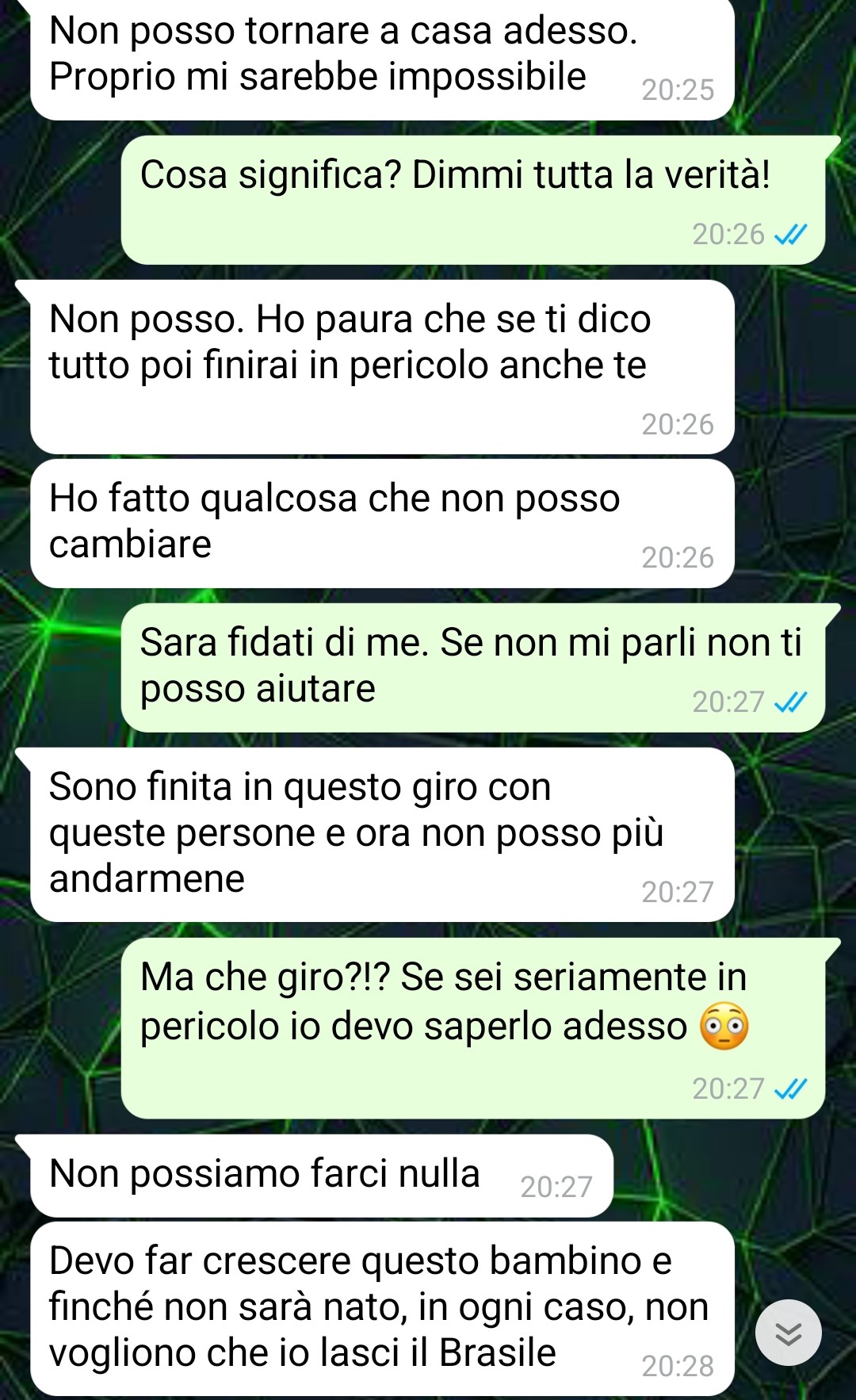This screenshot has width=856, height=1400.
Task: Tap the 20:25 timestamp on first message
Action: (678, 90)
